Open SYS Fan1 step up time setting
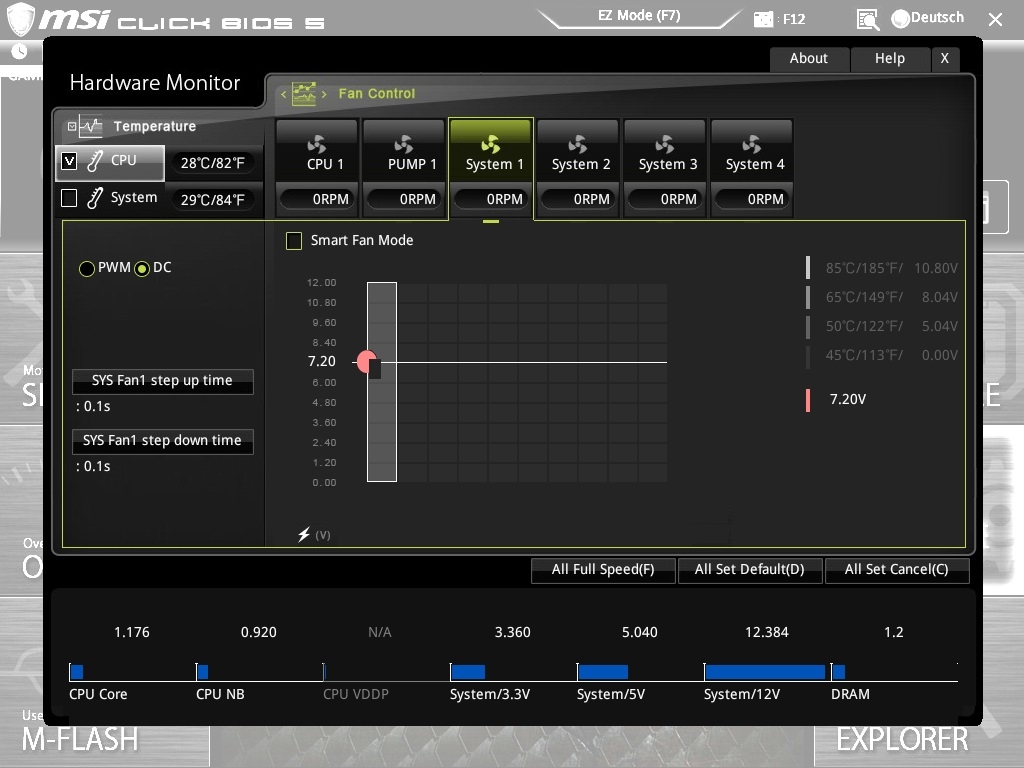 point(162,381)
